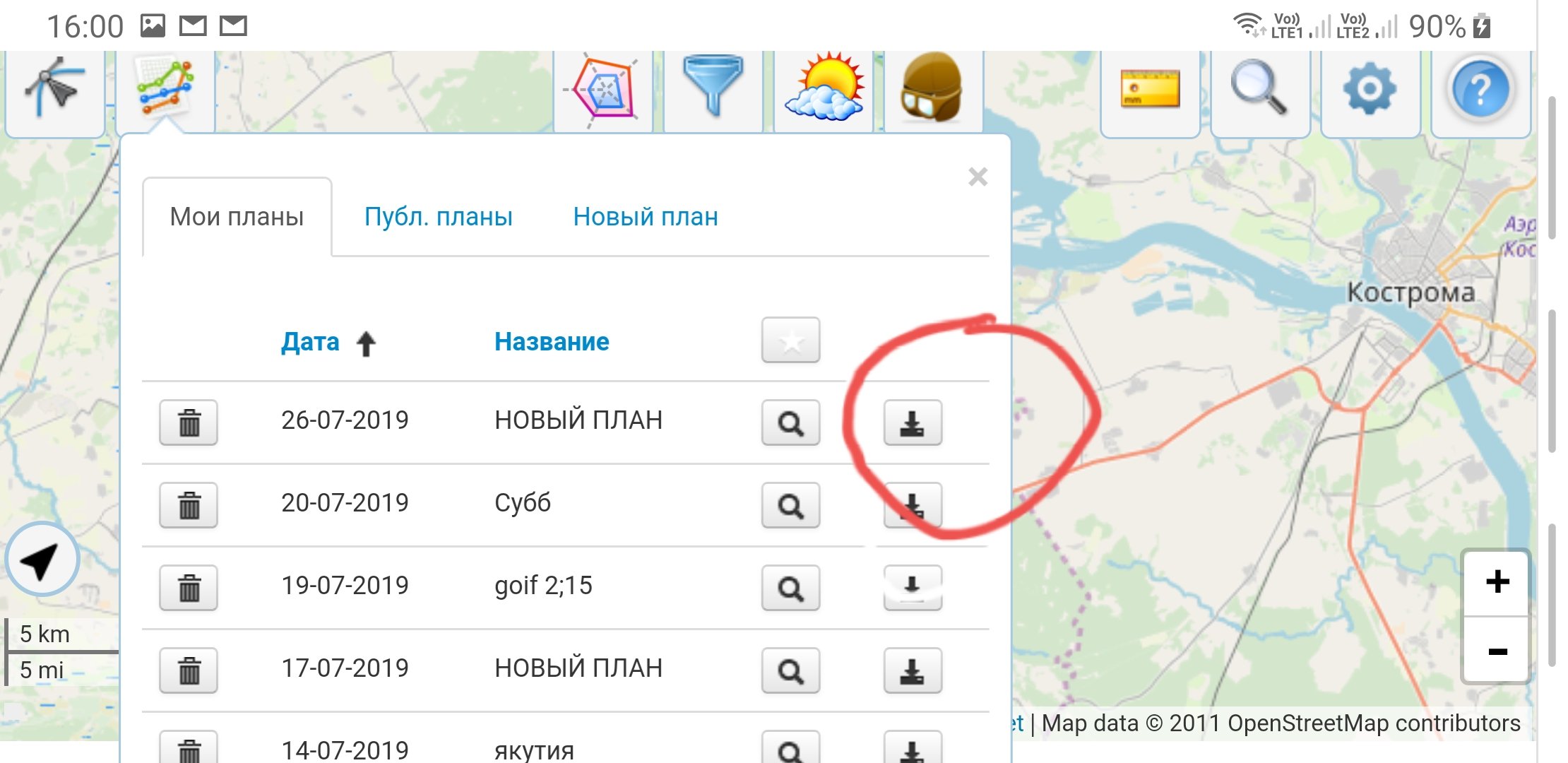Viewport: 1568px width, 763px height.
Task: Click the pilot helmet icon
Action: coord(932,88)
